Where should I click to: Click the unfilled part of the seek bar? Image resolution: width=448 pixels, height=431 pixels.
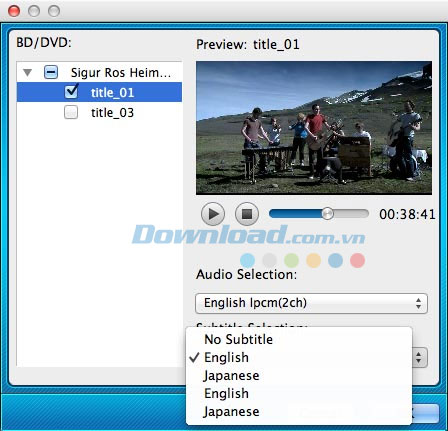tap(351, 213)
